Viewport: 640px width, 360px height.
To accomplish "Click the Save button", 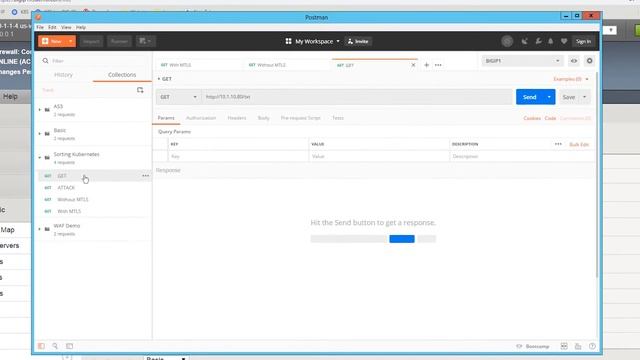I will click(569, 97).
